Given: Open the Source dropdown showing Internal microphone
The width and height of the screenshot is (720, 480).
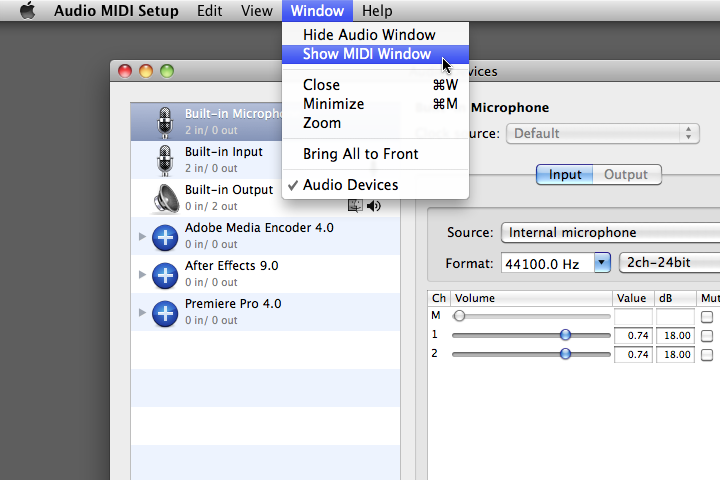Looking at the screenshot, I should [610, 233].
